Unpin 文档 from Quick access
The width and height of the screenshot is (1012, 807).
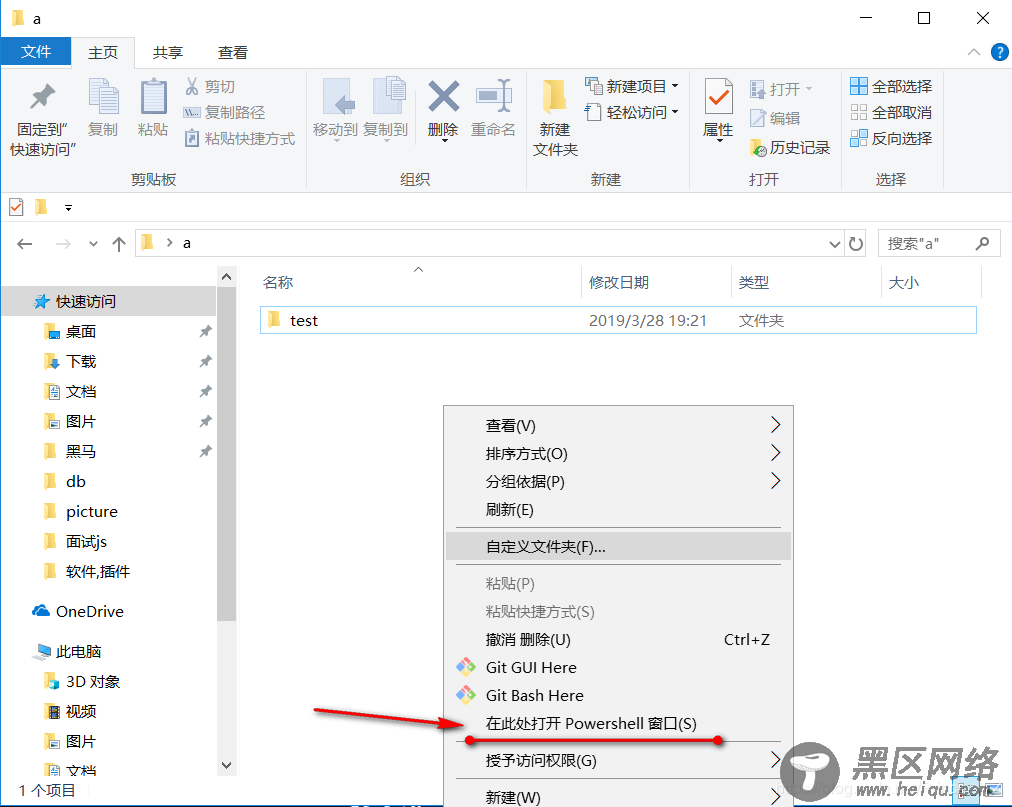point(205,391)
